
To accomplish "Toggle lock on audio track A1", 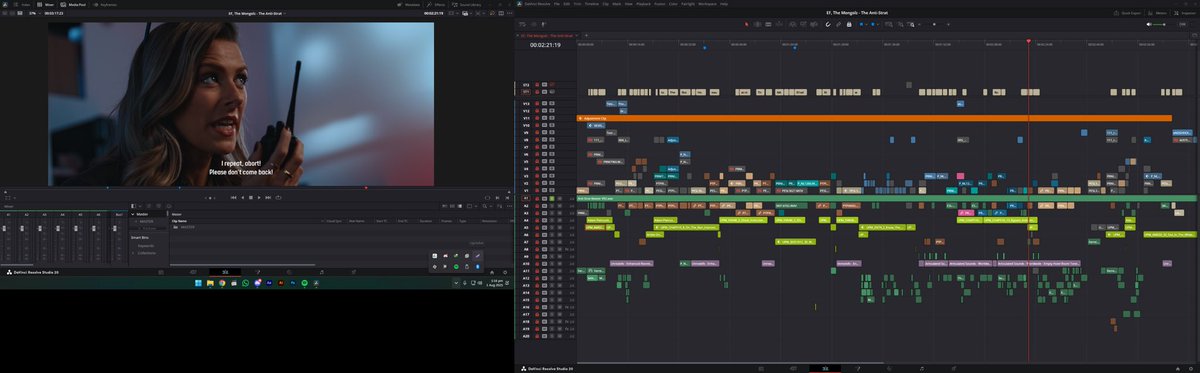I will pyautogui.click(x=537, y=198).
